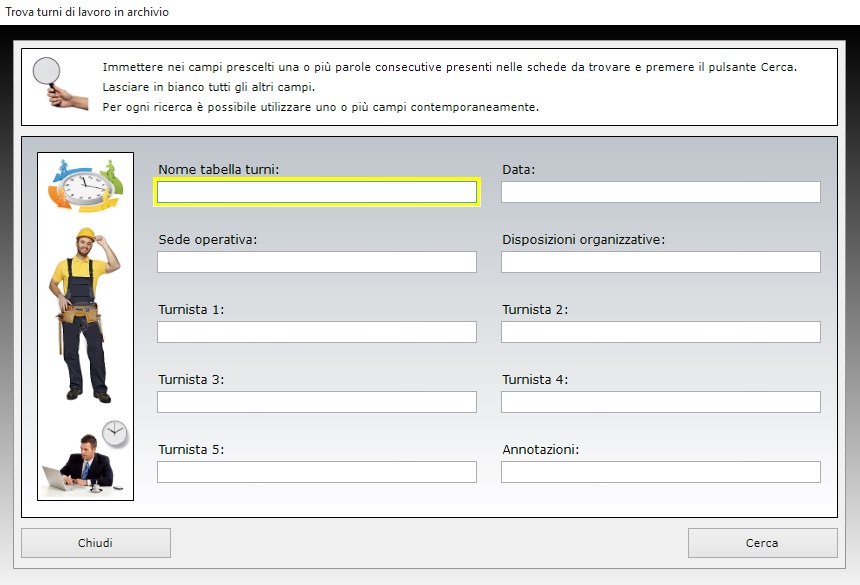Click the Annotazioni text field
The height and width of the screenshot is (585, 860).
point(660,472)
